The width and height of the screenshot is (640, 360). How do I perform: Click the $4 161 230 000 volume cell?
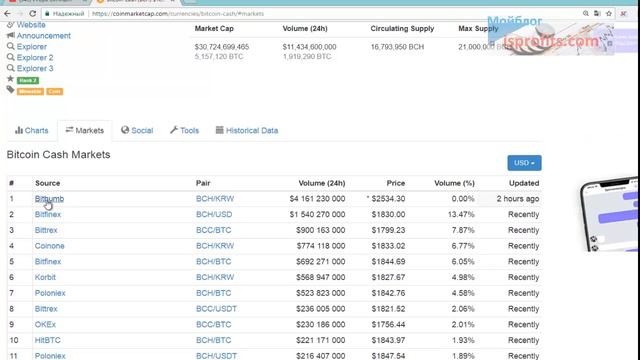[317, 199]
